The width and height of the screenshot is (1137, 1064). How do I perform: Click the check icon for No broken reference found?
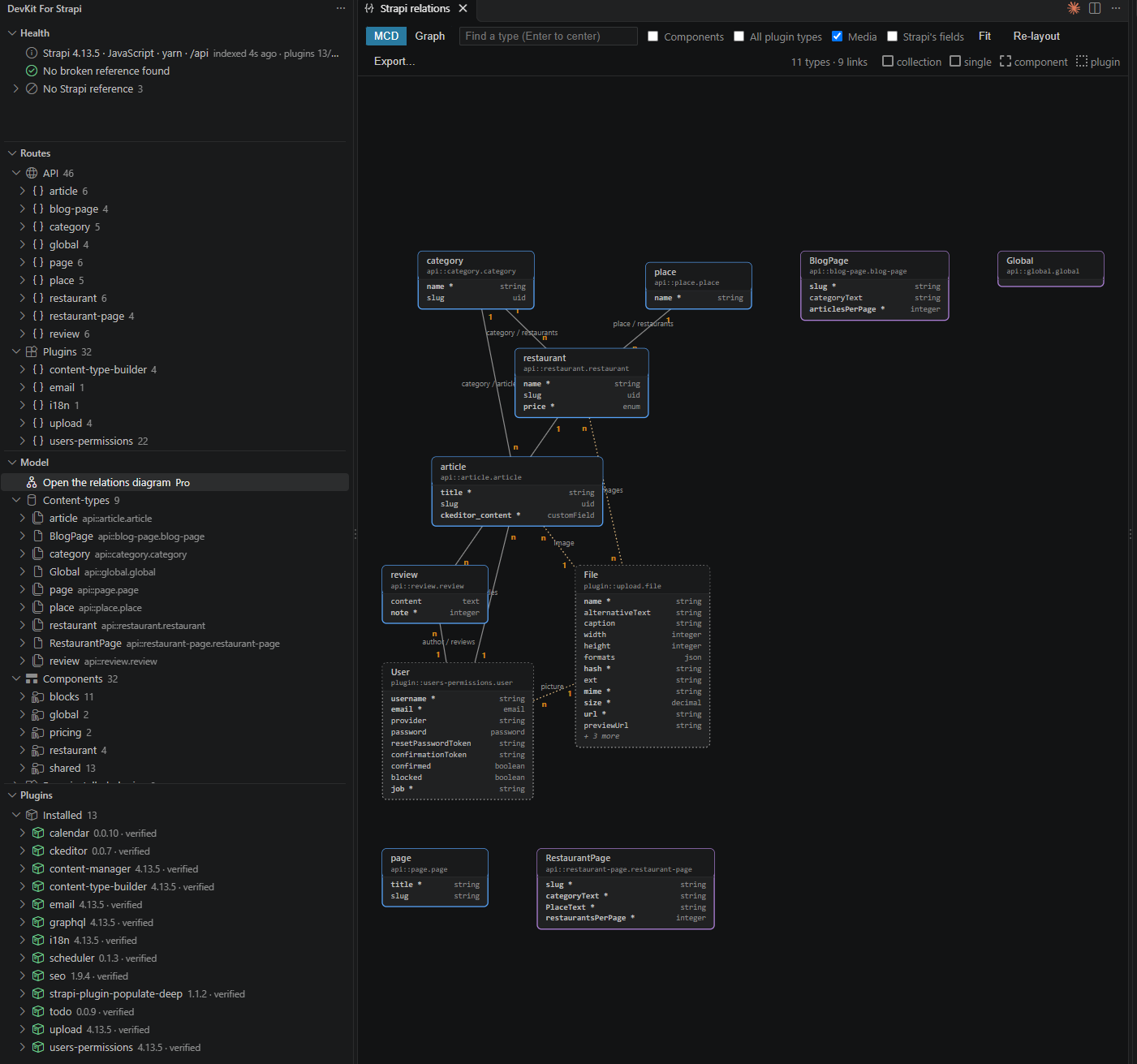click(32, 71)
